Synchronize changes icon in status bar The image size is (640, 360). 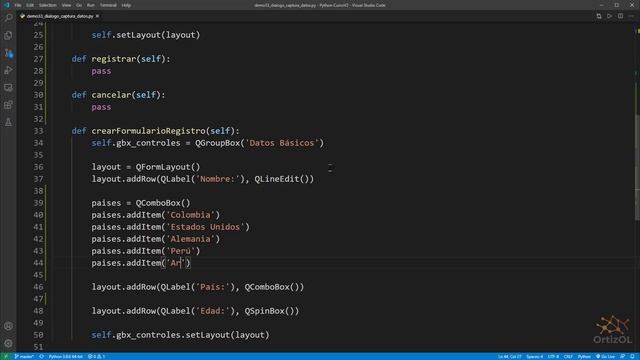click(42, 356)
